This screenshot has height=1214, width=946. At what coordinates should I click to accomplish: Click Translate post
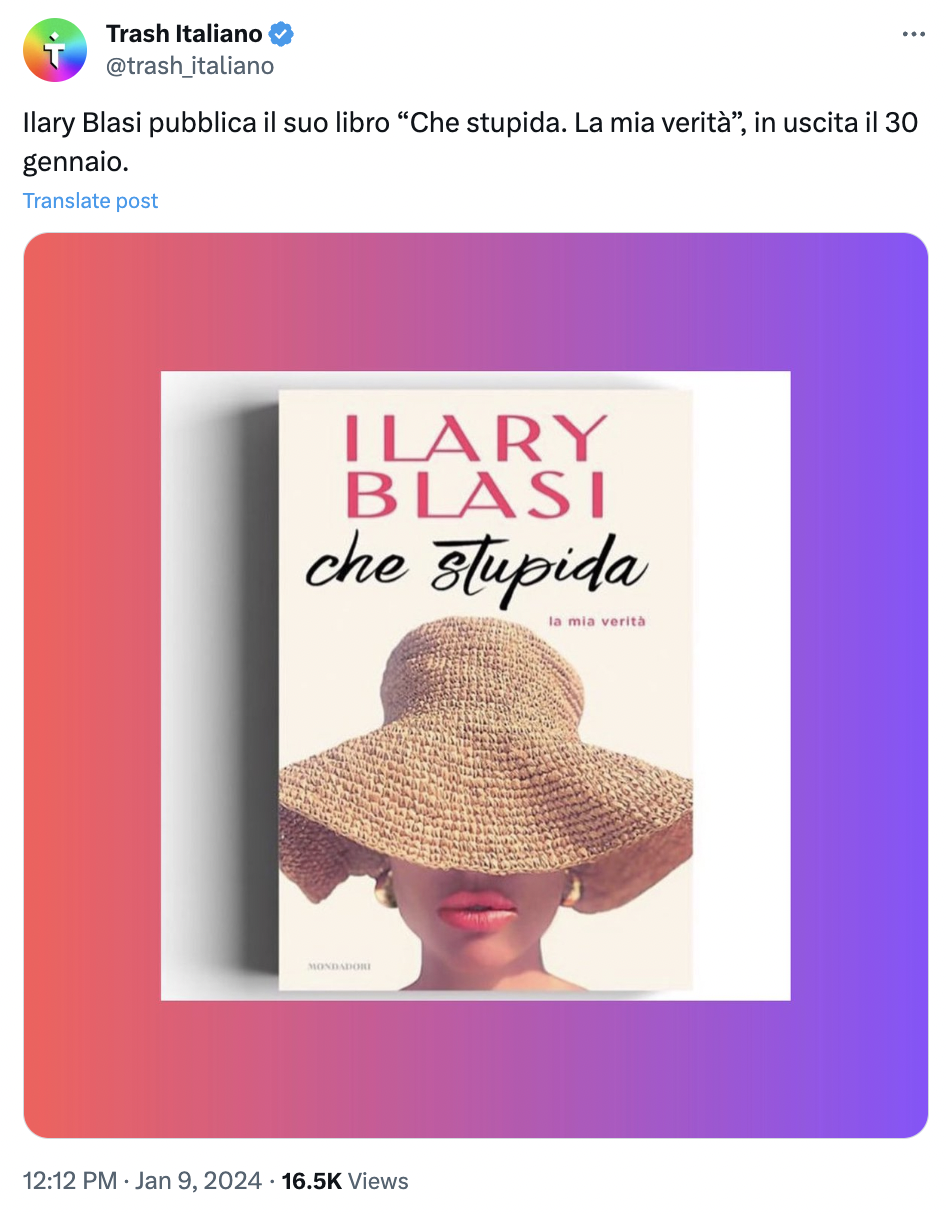(x=91, y=201)
